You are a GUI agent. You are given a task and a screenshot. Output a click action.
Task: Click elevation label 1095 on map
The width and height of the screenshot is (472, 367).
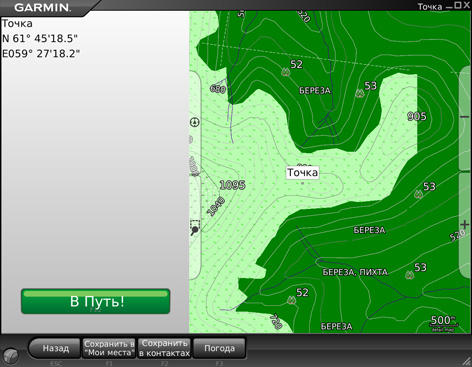click(x=232, y=185)
